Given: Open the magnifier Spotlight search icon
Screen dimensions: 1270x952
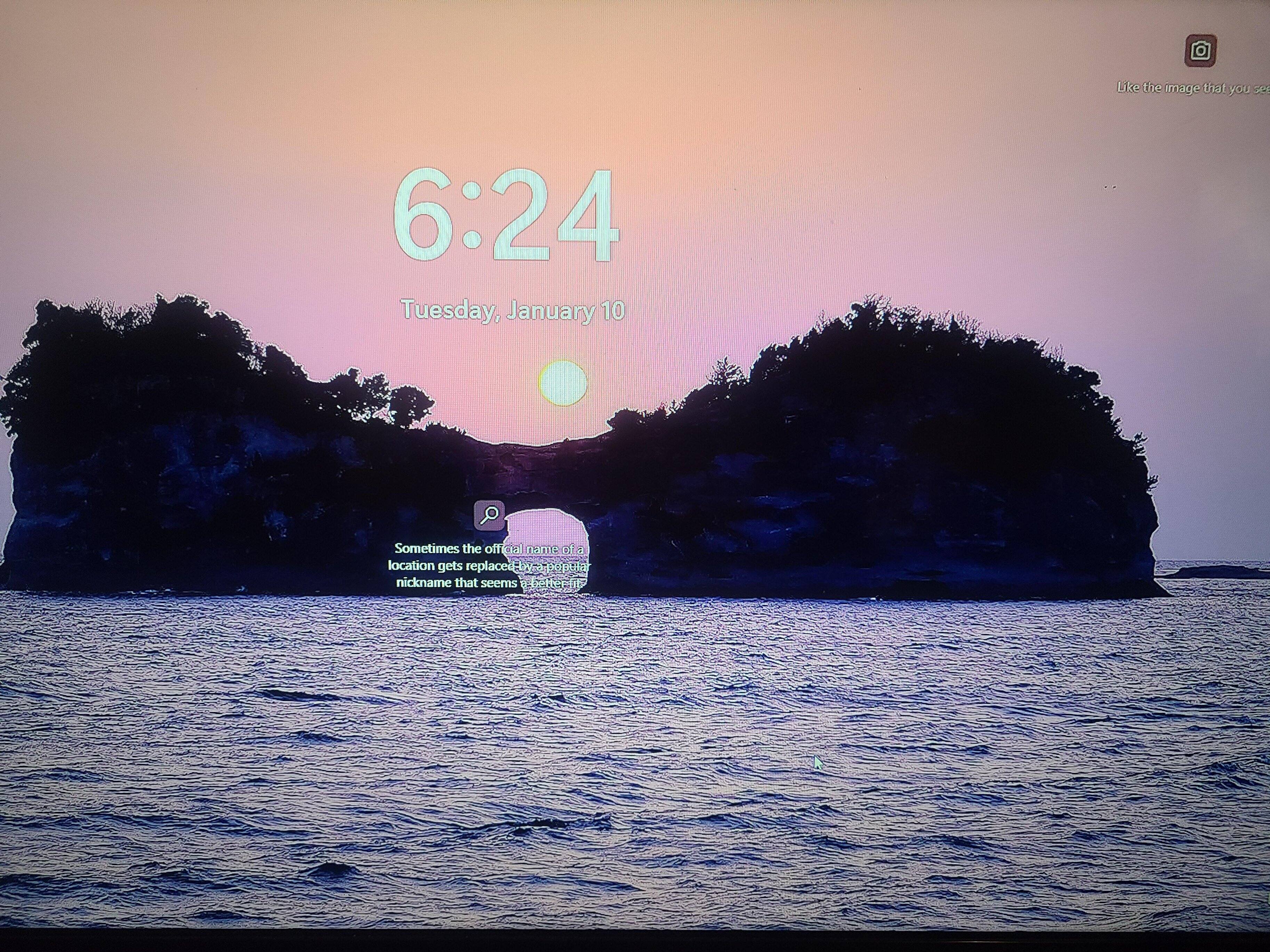Looking at the screenshot, I should tap(489, 515).
